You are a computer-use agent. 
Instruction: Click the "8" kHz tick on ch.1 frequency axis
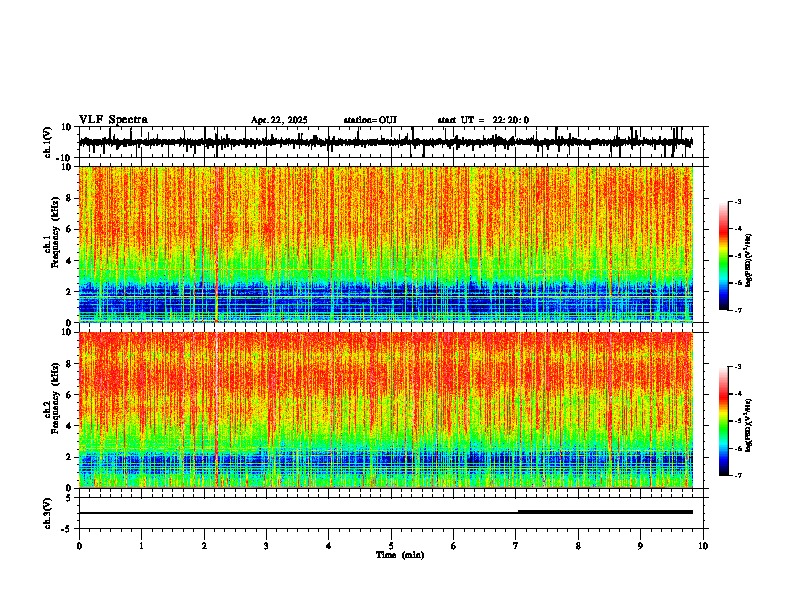(70, 198)
